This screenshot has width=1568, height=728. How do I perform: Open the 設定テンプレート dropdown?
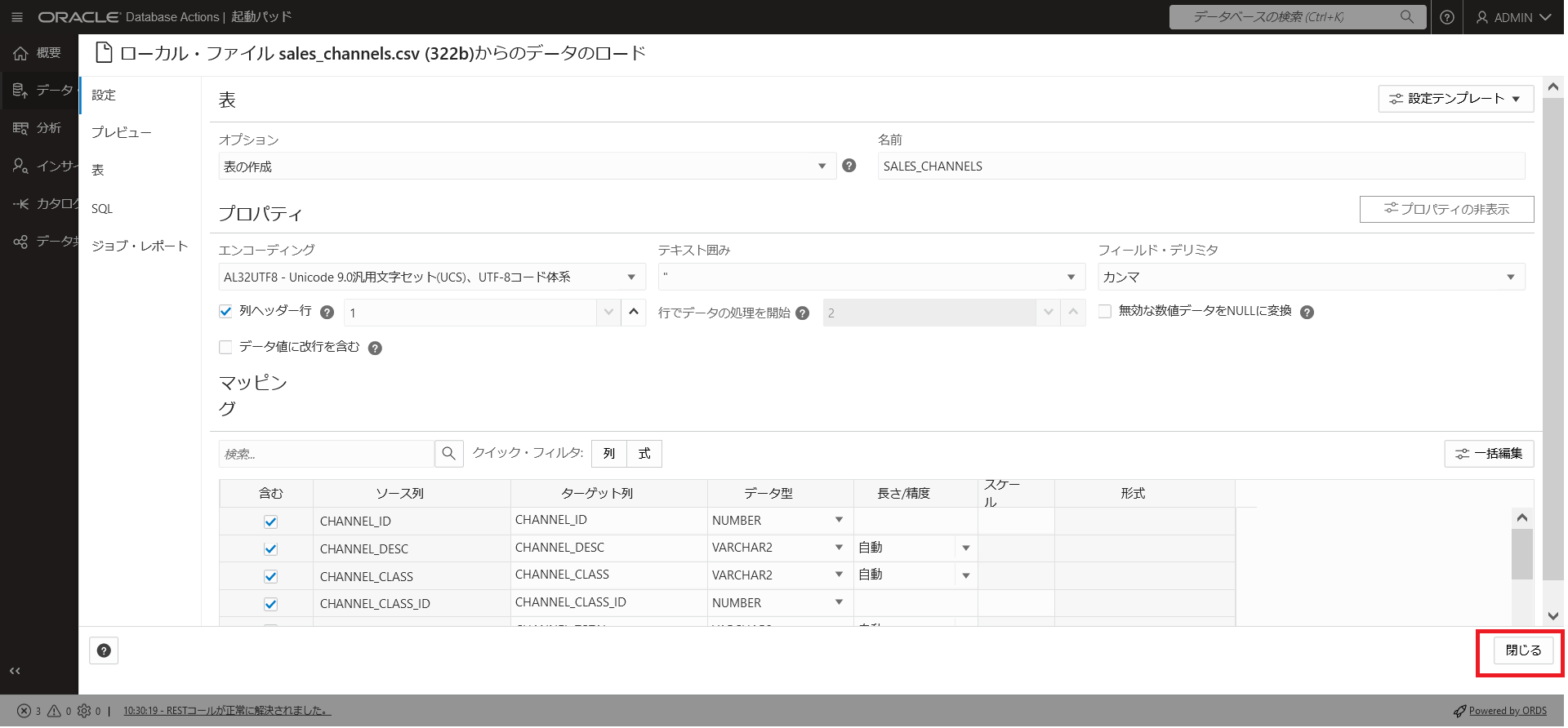(x=1455, y=98)
